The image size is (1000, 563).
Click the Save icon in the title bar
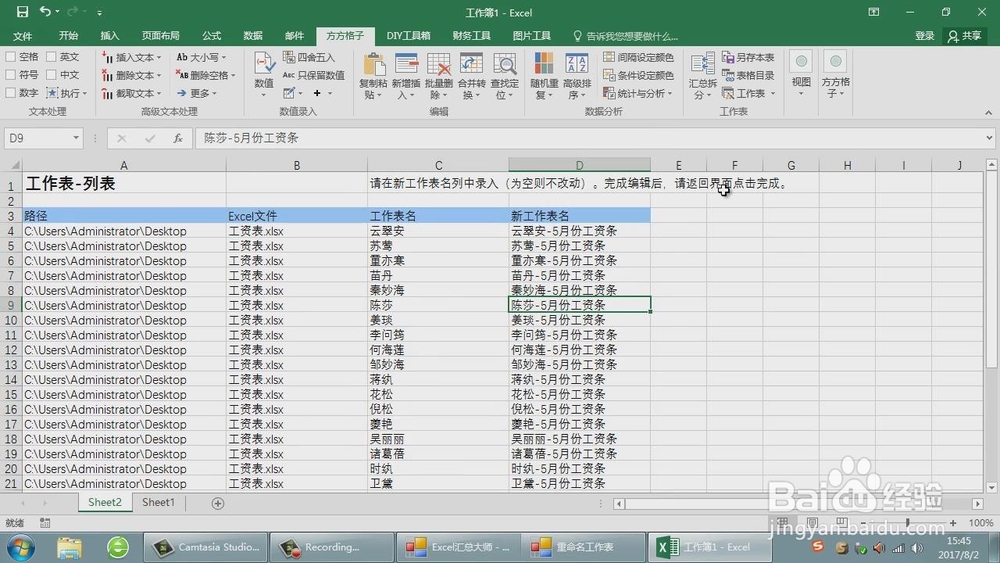pos(22,11)
